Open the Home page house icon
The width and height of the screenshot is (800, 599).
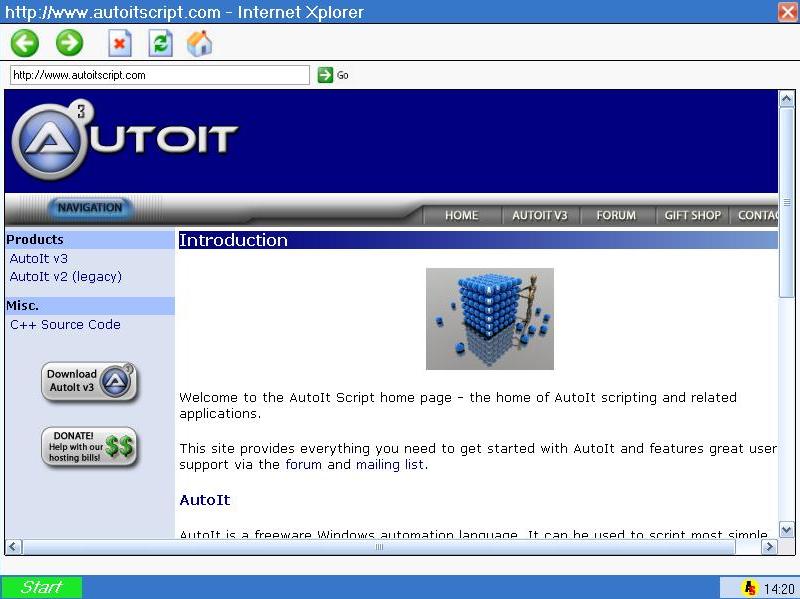[199, 43]
